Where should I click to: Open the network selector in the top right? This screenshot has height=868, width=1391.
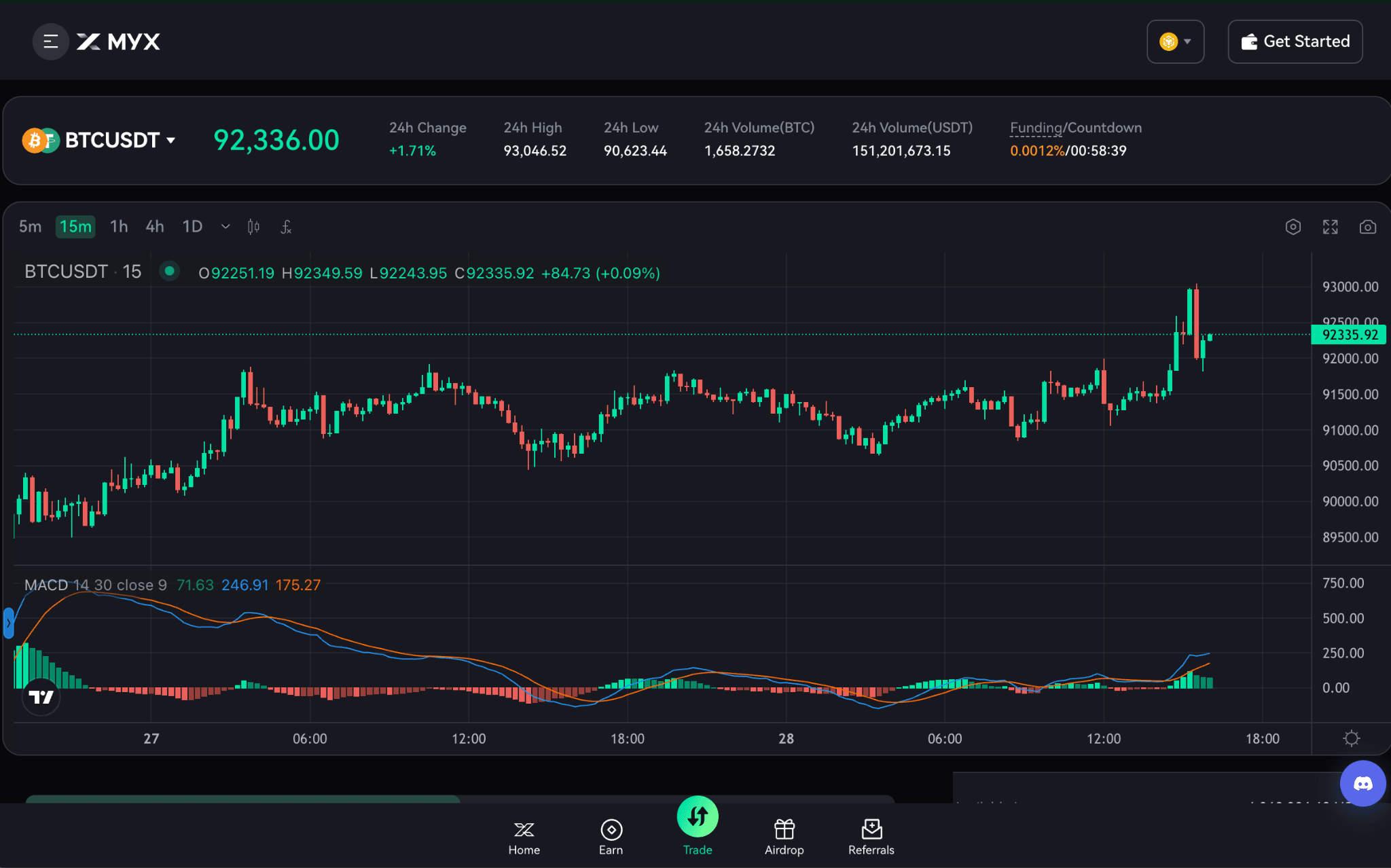click(x=1176, y=41)
